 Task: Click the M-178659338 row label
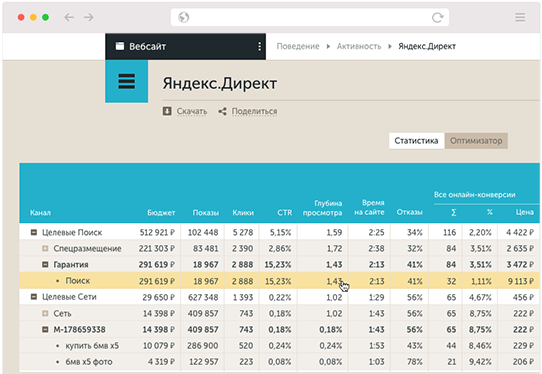(79, 329)
